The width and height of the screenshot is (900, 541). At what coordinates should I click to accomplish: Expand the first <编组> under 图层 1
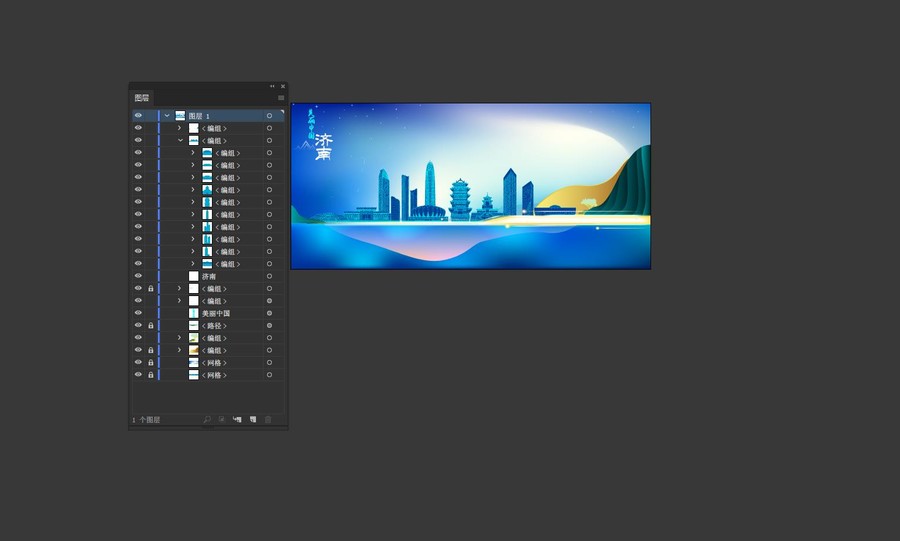[180, 128]
